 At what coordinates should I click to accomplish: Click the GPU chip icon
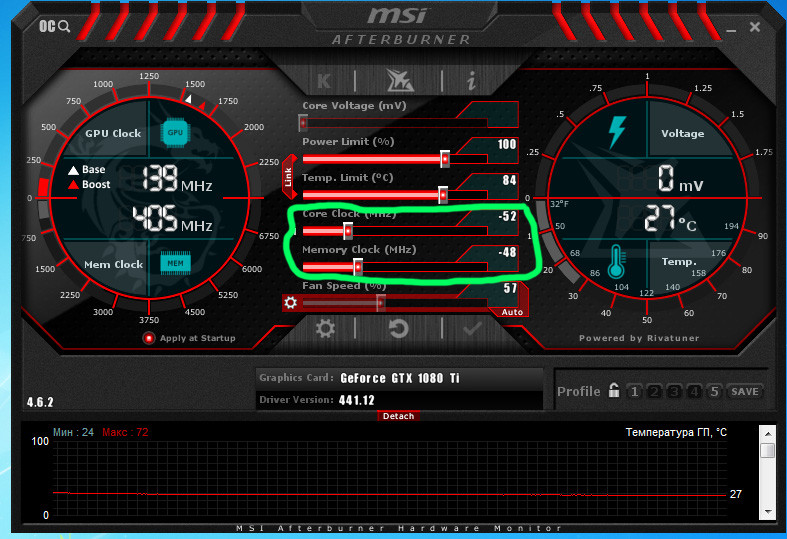point(175,132)
